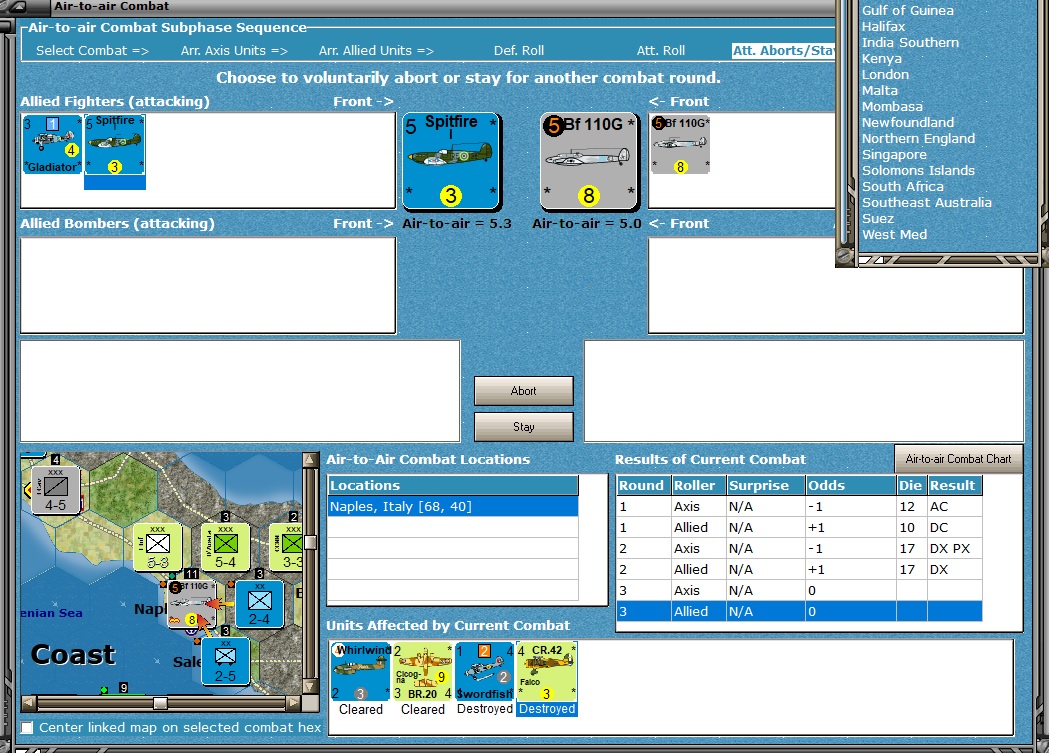Select the Def. Roll subphase step
Screen dimensions: 1049x753
pyautogui.click(x=518, y=51)
